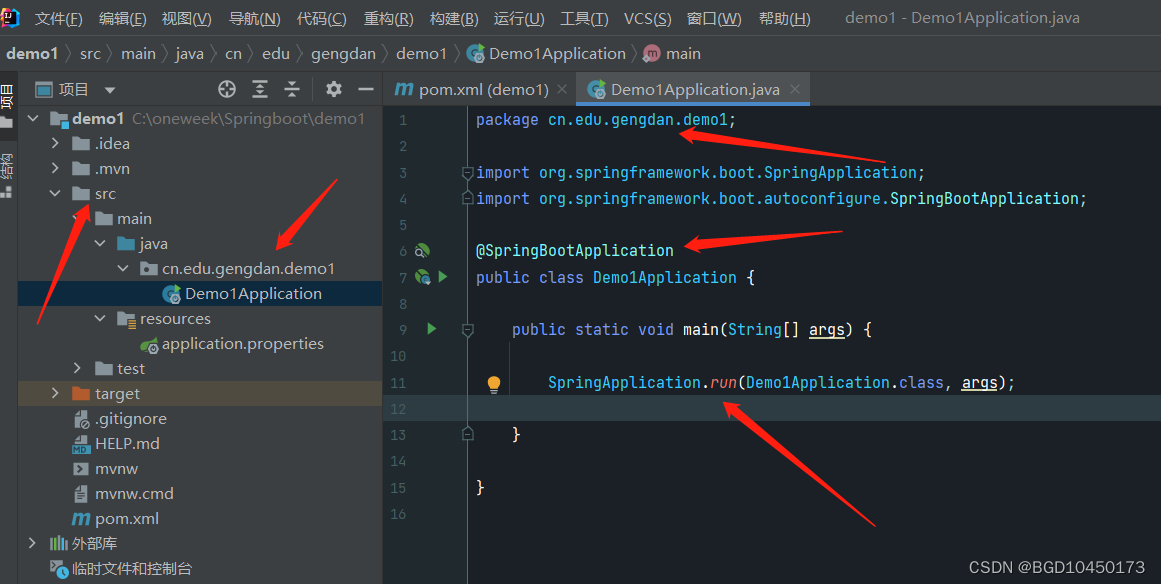
Task: Click the collapse all icon in project panel
Action: coord(292,90)
